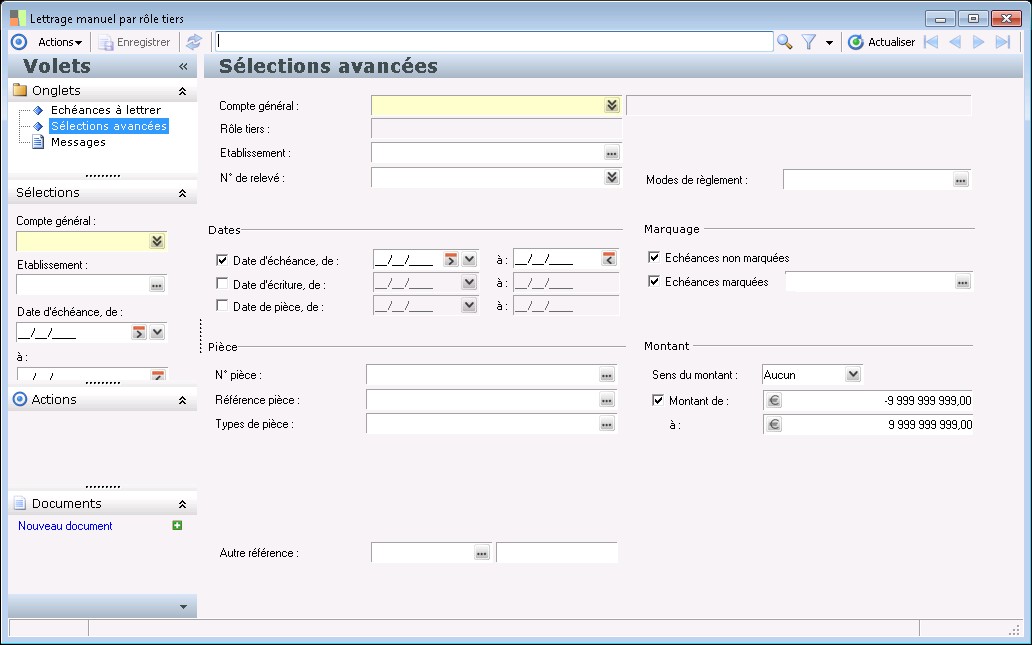Expand the N° de relevé dropdown
Image resolution: width=1032 pixels, height=645 pixels.
pos(611,178)
